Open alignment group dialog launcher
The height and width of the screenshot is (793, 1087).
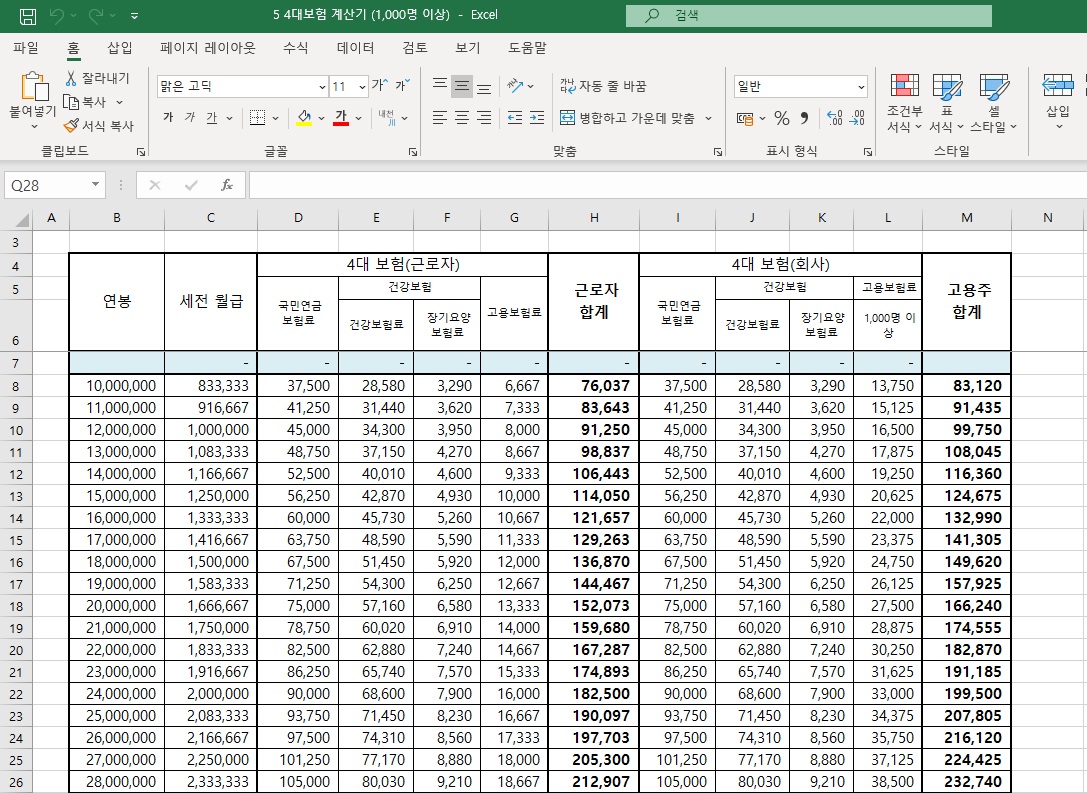[x=718, y=151]
